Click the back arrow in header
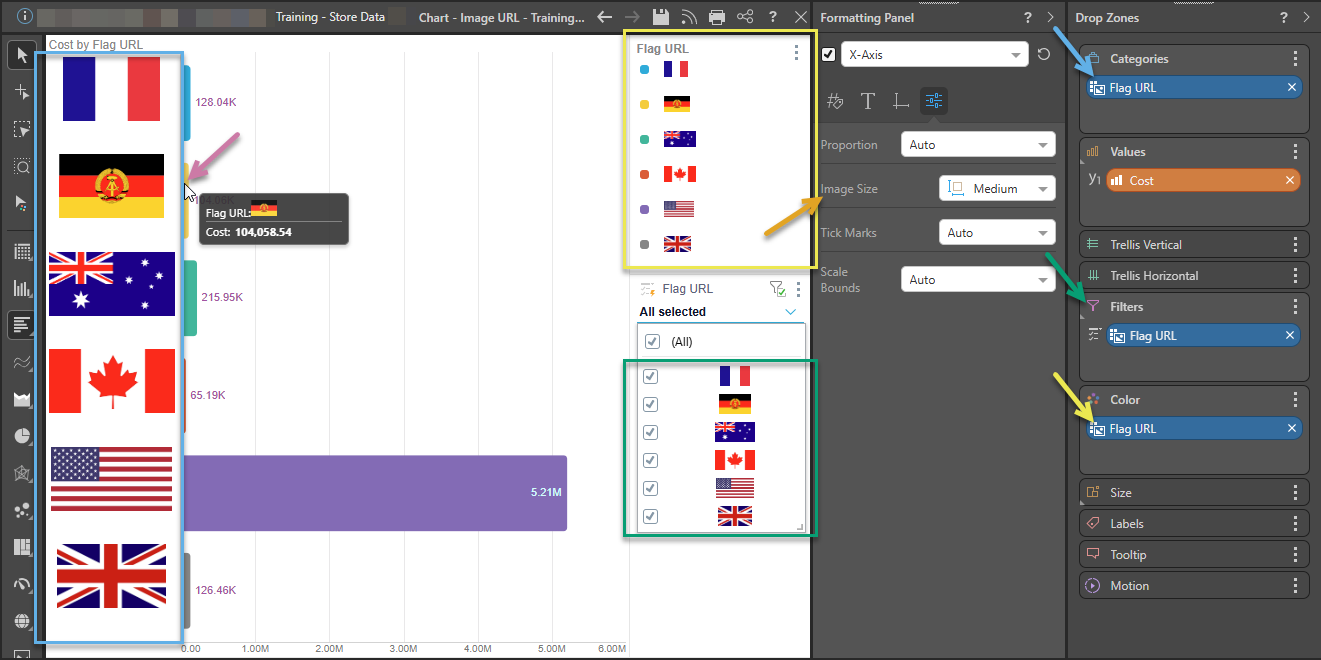This screenshot has height=660, width=1321. point(604,17)
